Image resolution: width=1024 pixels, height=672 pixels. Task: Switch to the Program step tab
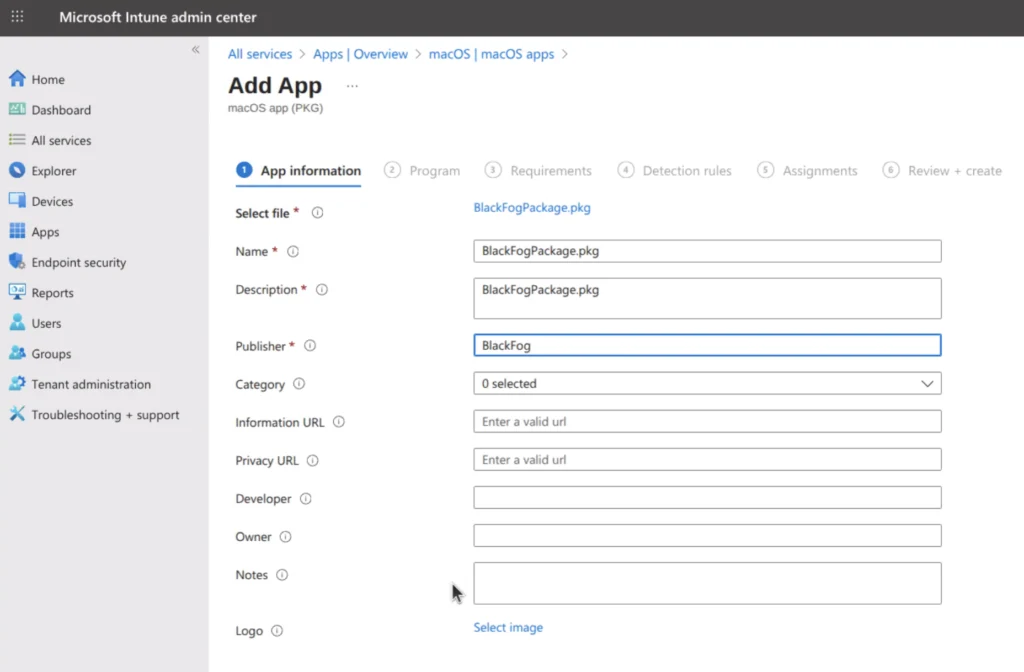tap(423, 170)
